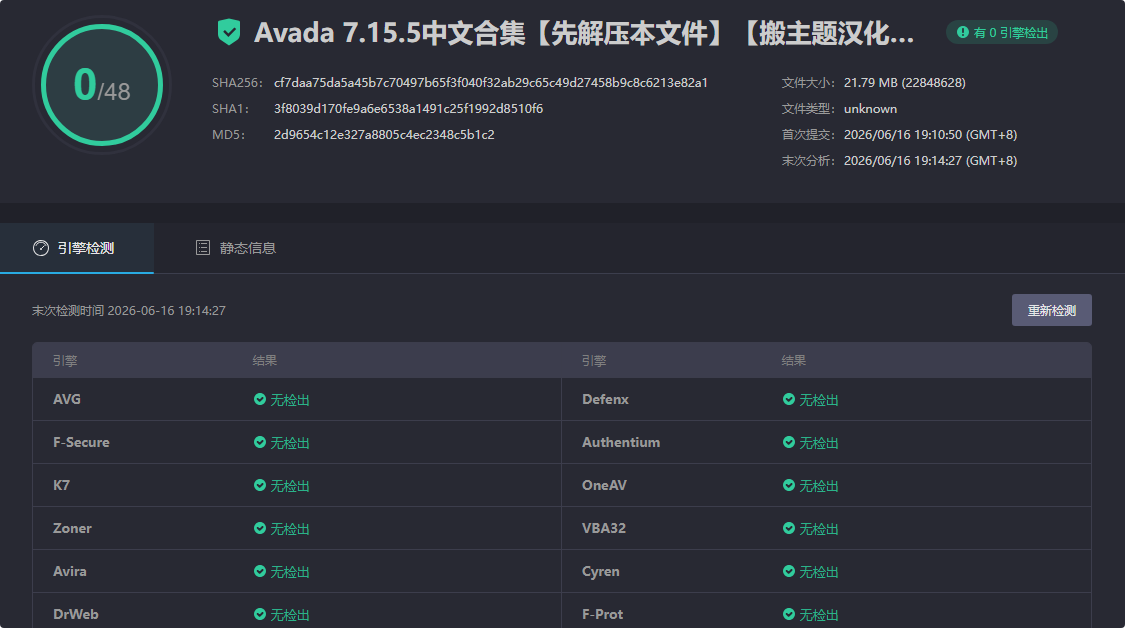Click the green check icon in the Defenx row
The height and width of the screenshot is (628, 1125).
tap(789, 399)
